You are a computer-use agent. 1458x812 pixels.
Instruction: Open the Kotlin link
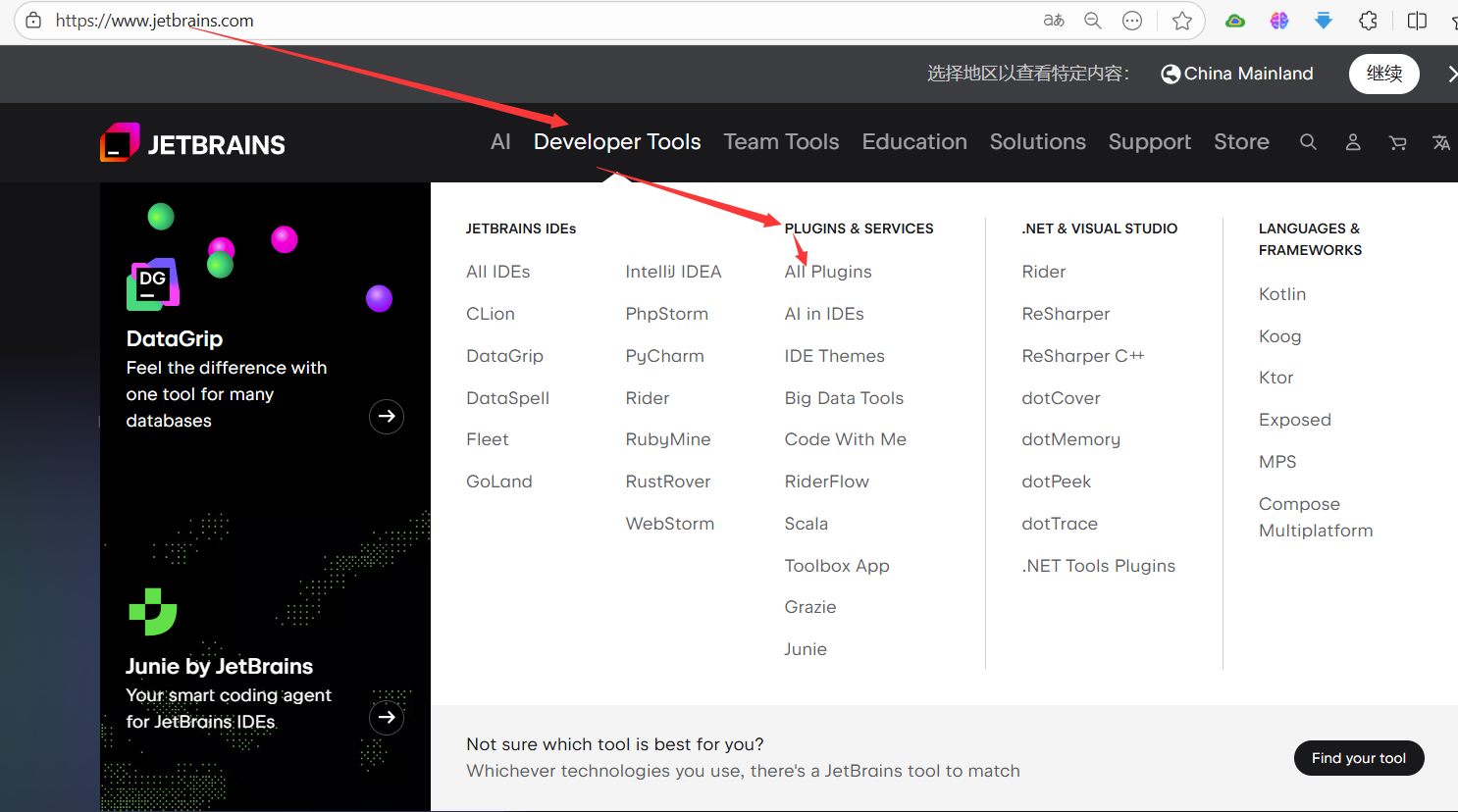pyautogui.click(x=1282, y=294)
